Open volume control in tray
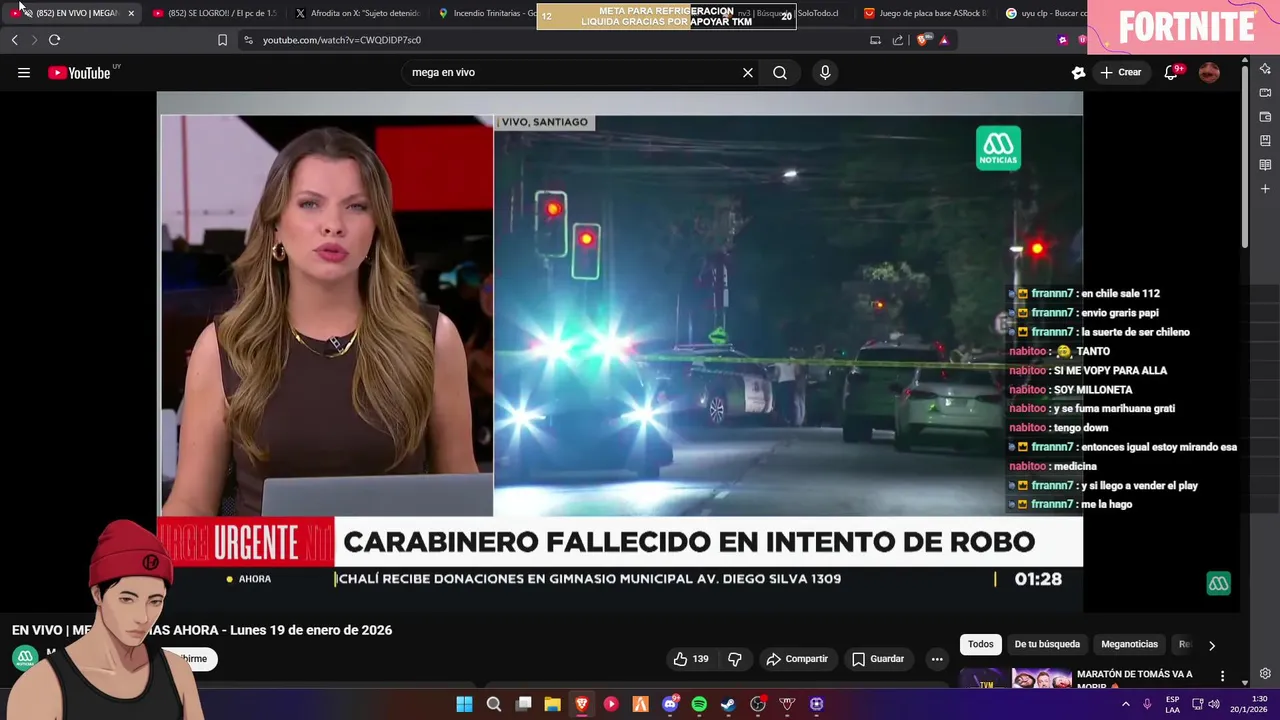The width and height of the screenshot is (1280, 720). point(1214,704)
